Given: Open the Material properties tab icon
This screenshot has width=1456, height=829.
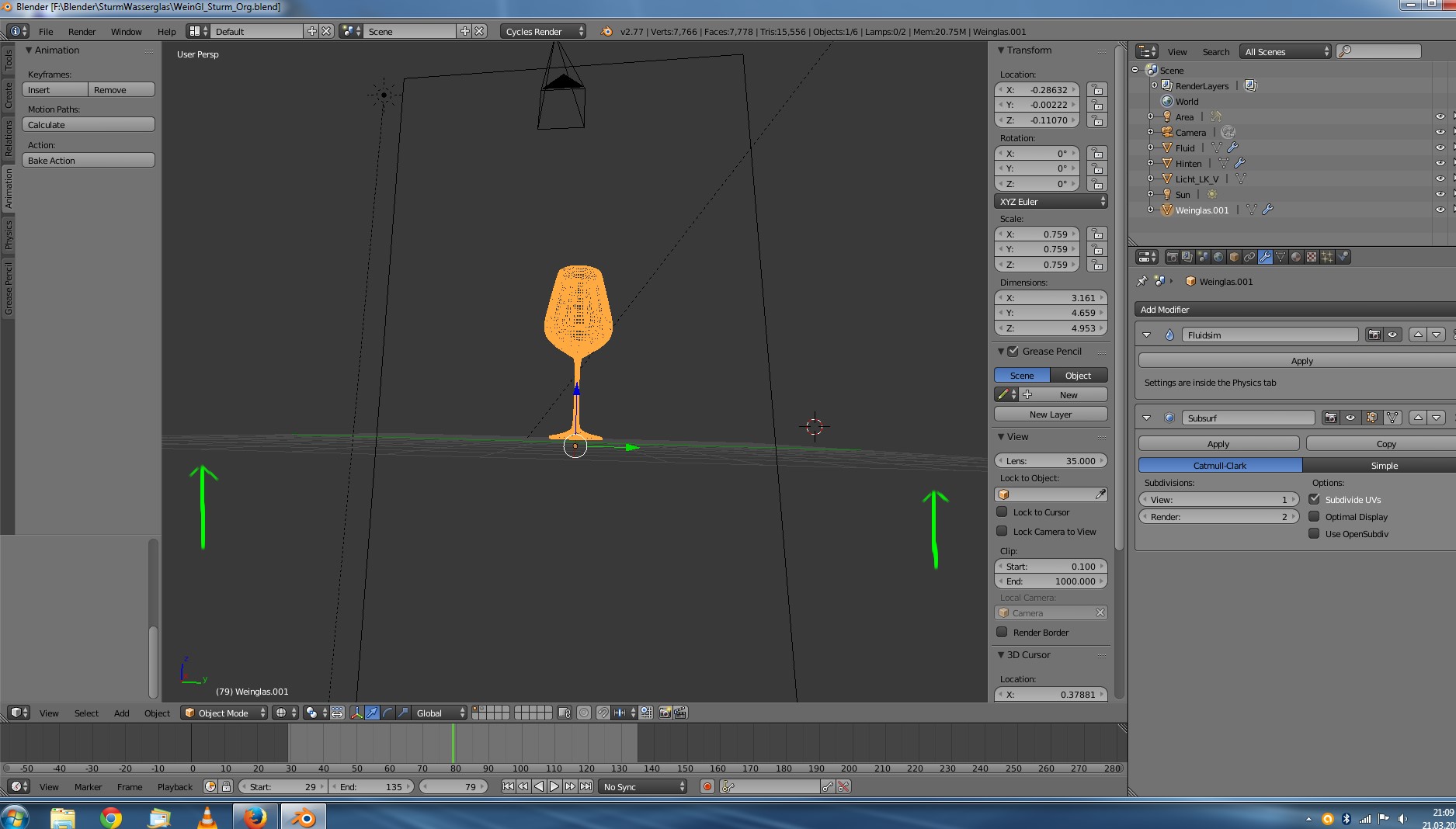Looking at the screenshot, I should pyautogui.click(x=1296, y=257).
